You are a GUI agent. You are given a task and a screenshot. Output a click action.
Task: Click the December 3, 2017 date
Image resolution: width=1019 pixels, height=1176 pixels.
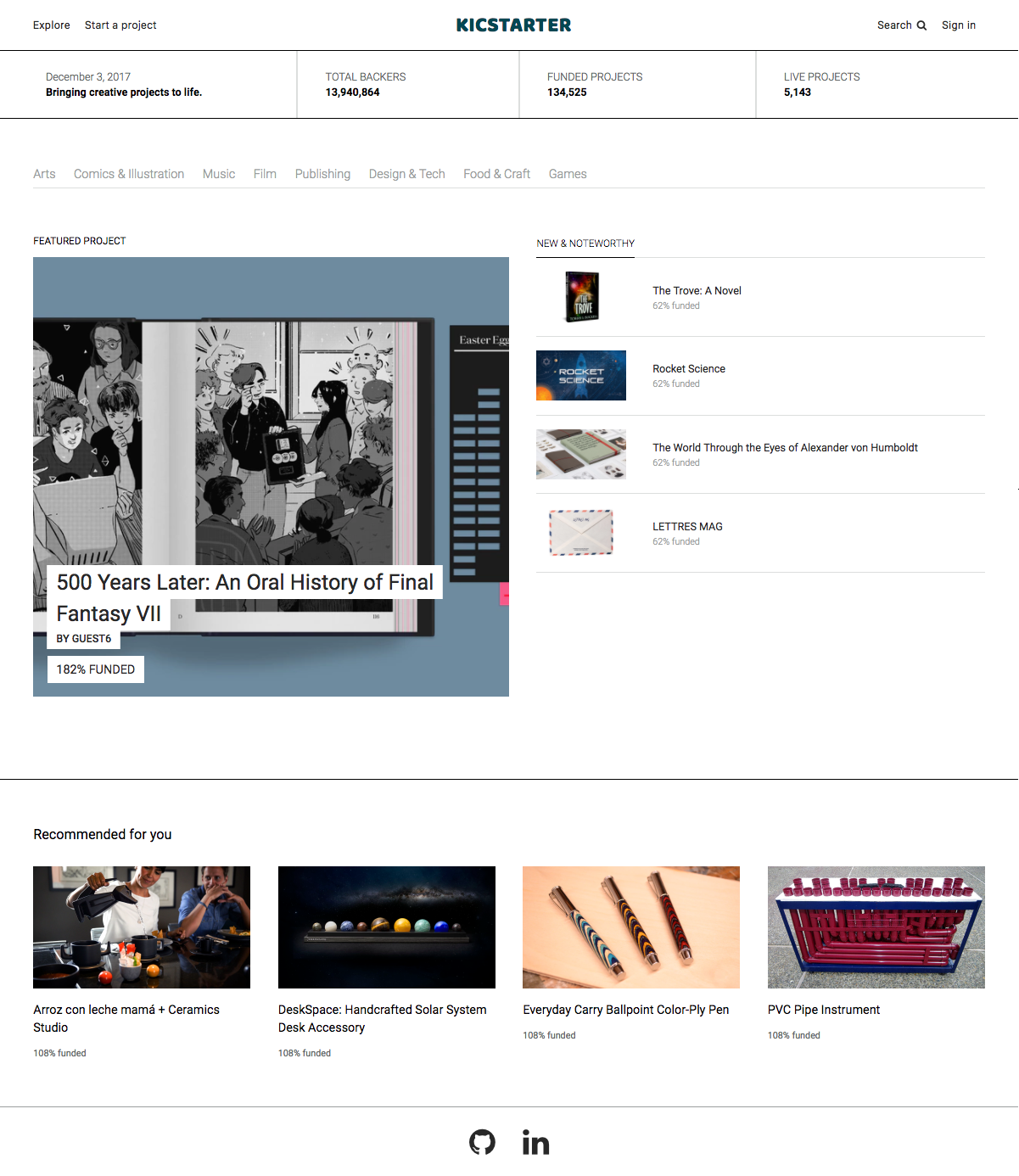(x=88, y=77)
